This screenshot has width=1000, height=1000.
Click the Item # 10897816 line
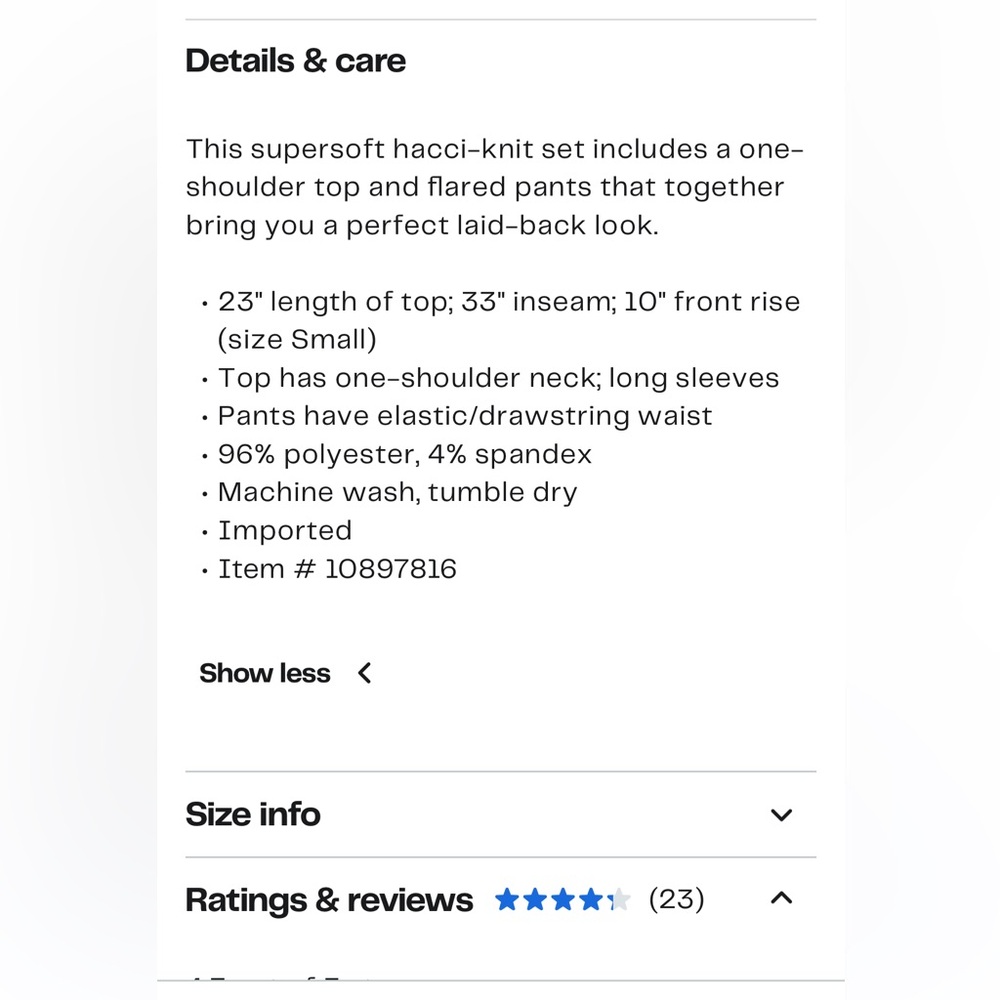337,569
